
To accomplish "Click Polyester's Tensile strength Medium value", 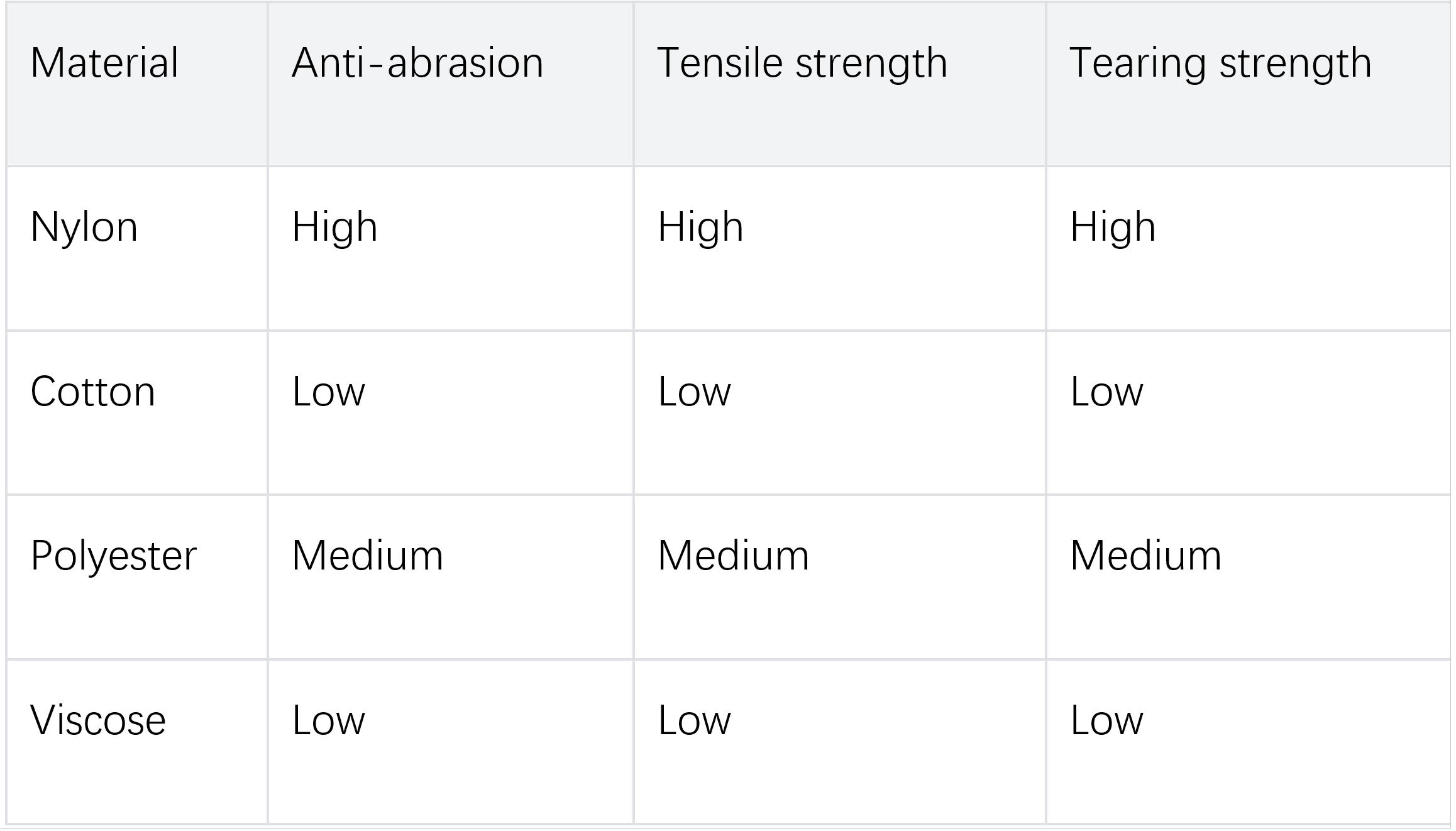I will 733,556.
